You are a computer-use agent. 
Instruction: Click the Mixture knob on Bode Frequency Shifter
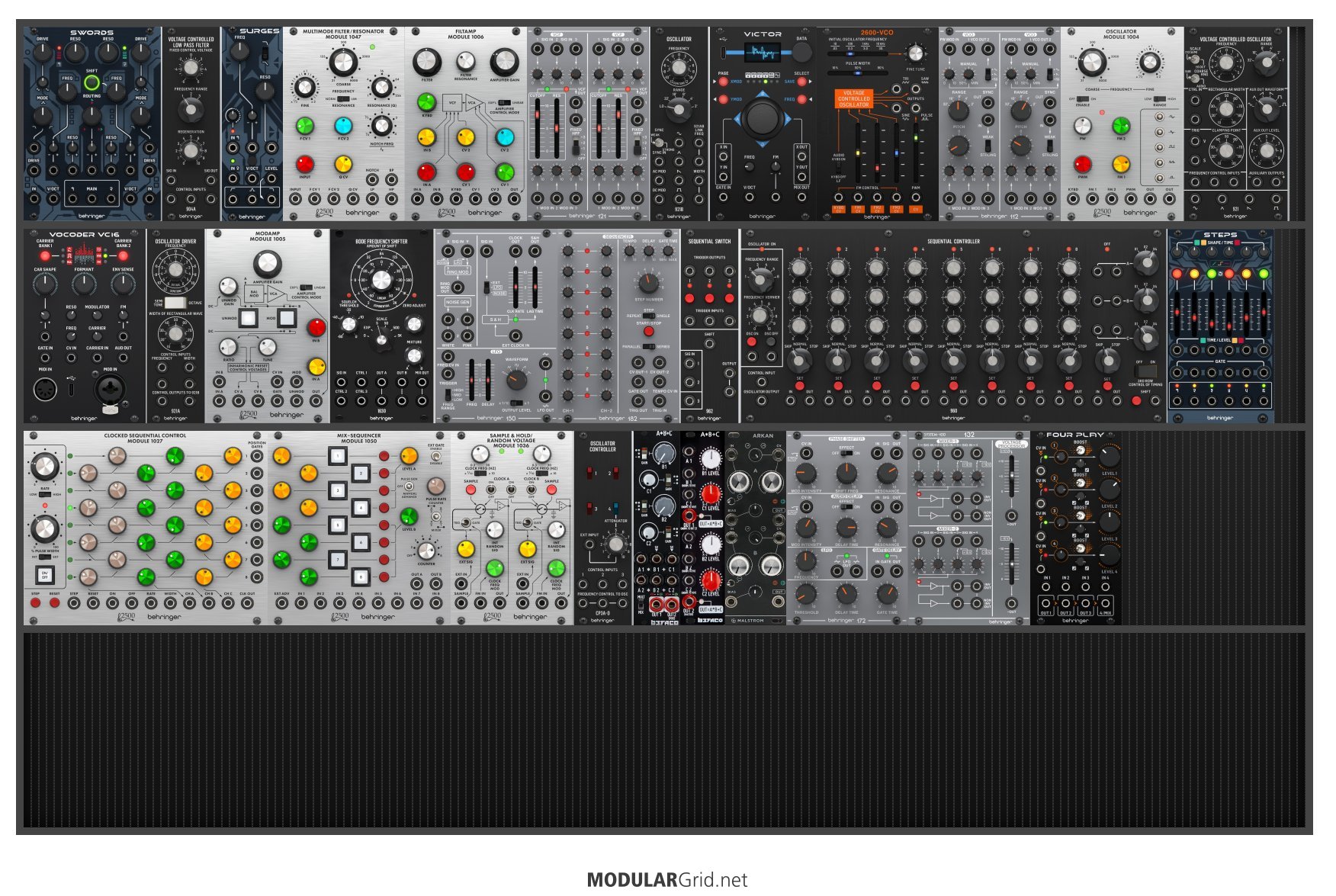[414, 355]
